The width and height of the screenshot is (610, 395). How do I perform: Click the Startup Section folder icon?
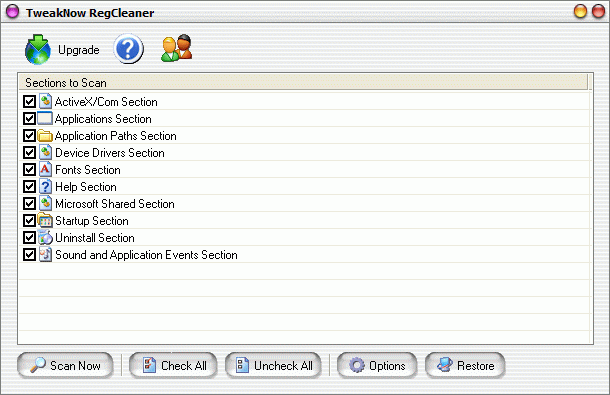45,220
